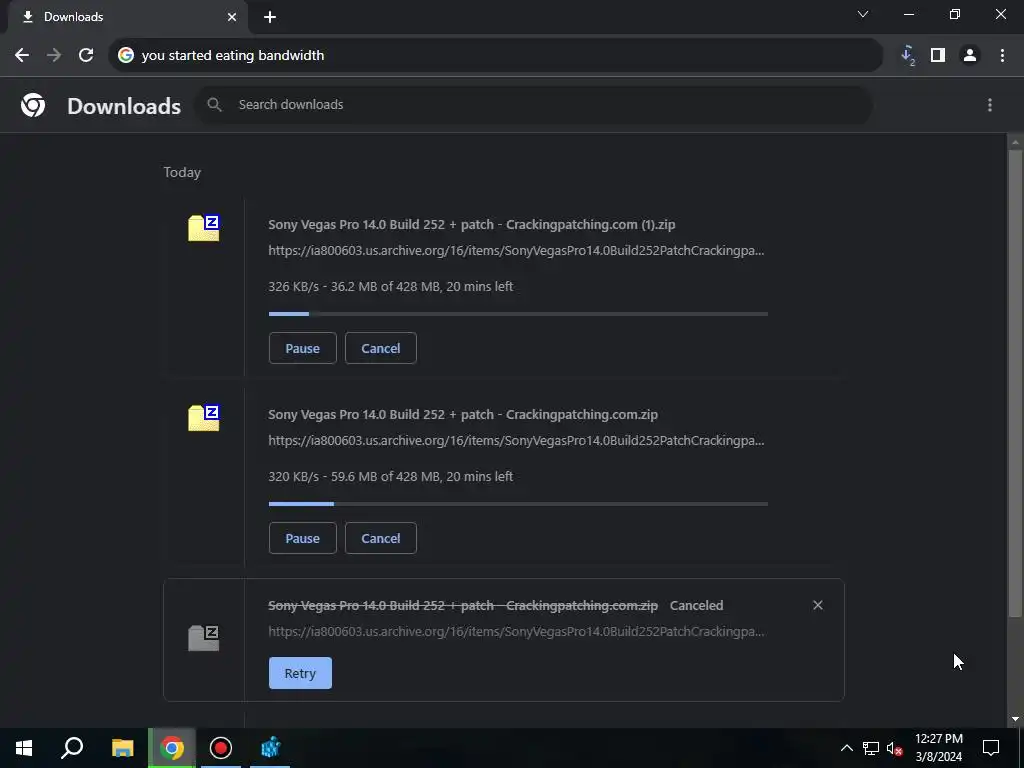The image size is (1024, 768).
Task: Click the zip icon of Crackingpatching.com (1).zip
Action: tap(204, 227)
